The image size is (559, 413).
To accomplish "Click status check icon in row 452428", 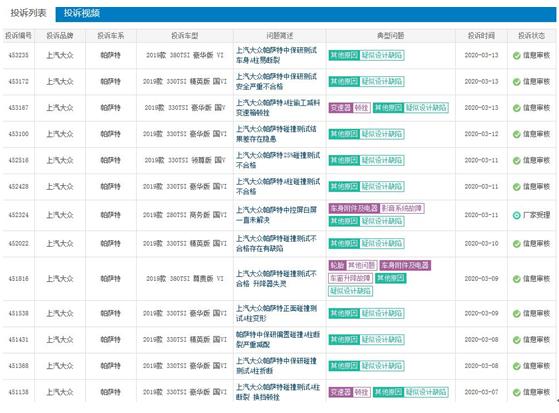I will [517, 187].
